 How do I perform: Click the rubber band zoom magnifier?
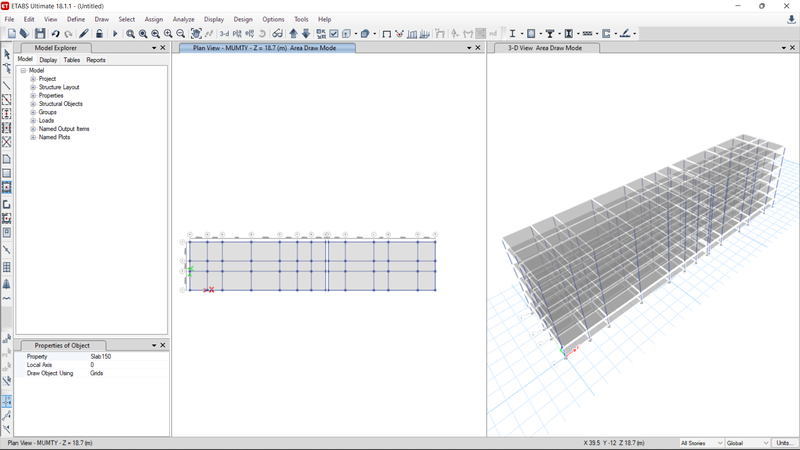pyautogui.click(x=131, y=34)
